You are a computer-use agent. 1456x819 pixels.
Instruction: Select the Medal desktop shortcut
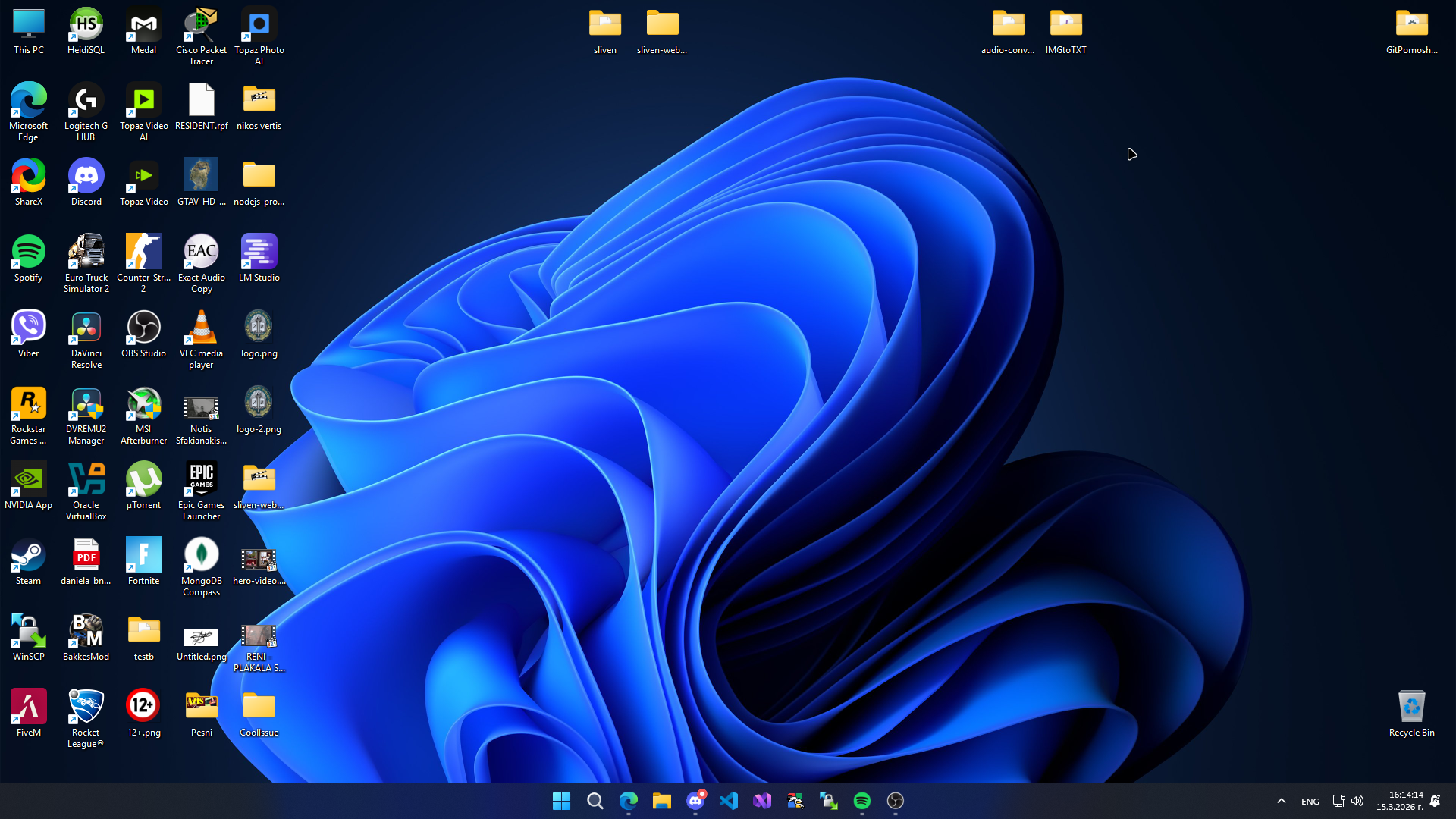[x=144, y=32]
